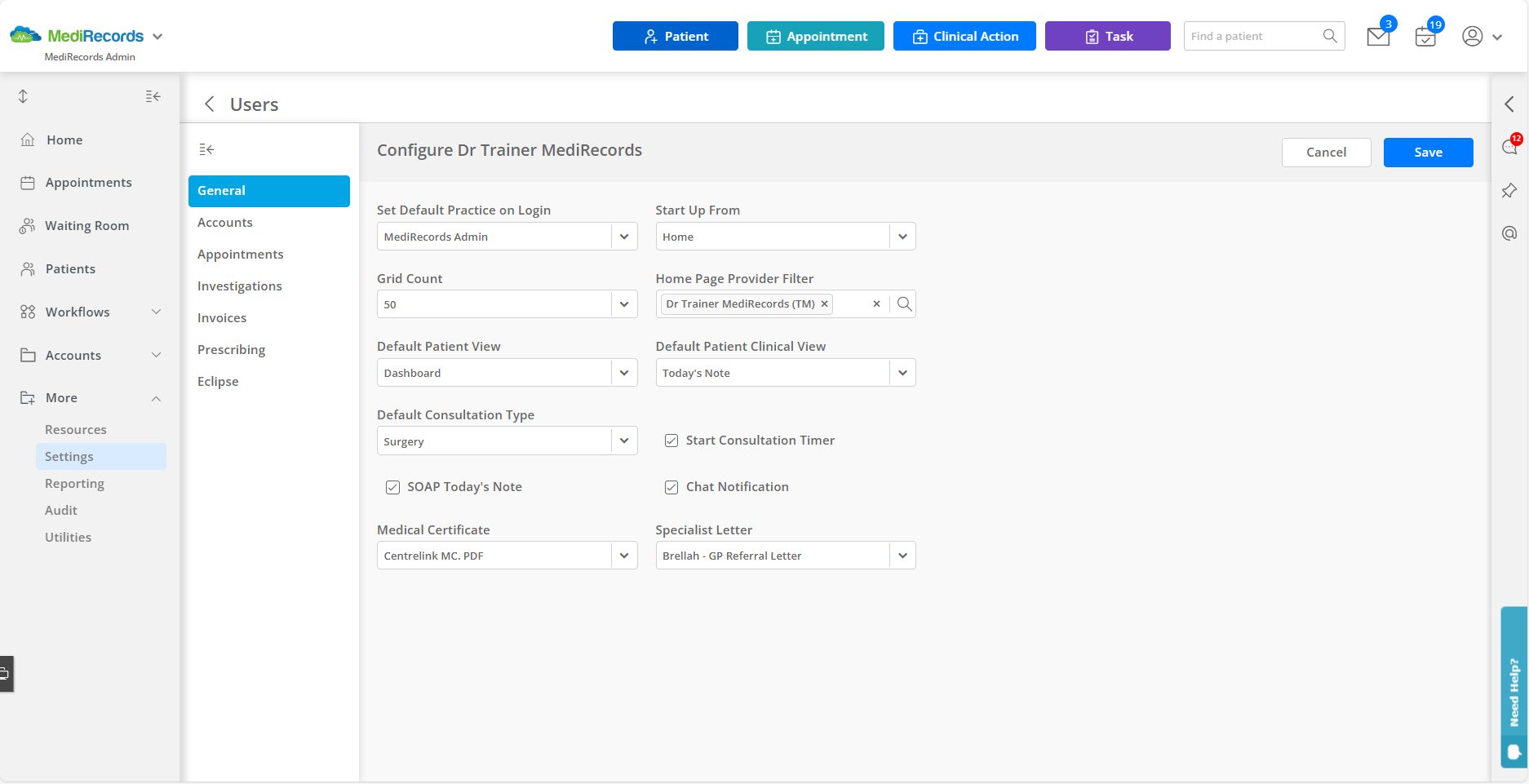Click the mentions (@) icon on the right

[x=1509, y=233]
